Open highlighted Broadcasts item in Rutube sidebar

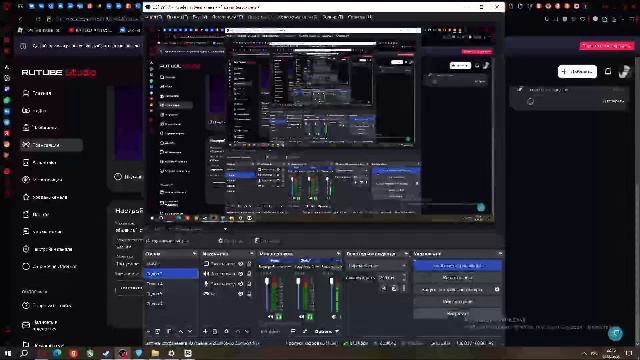point(51,145)
